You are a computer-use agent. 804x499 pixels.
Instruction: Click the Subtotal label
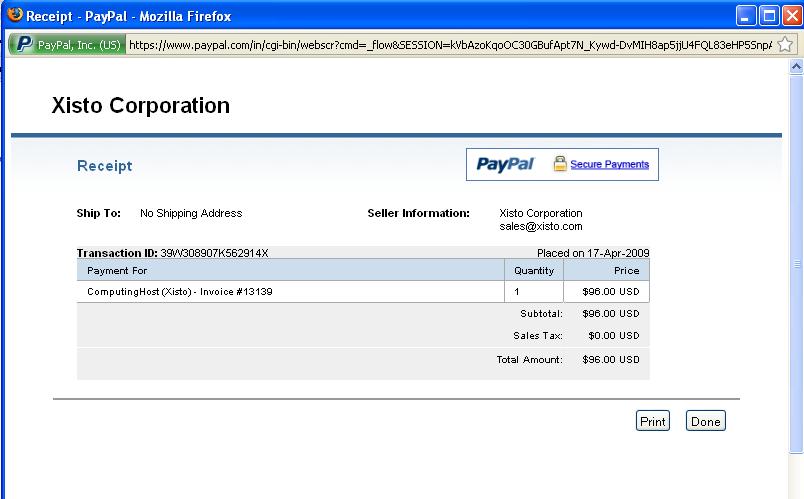click(541, 313)
